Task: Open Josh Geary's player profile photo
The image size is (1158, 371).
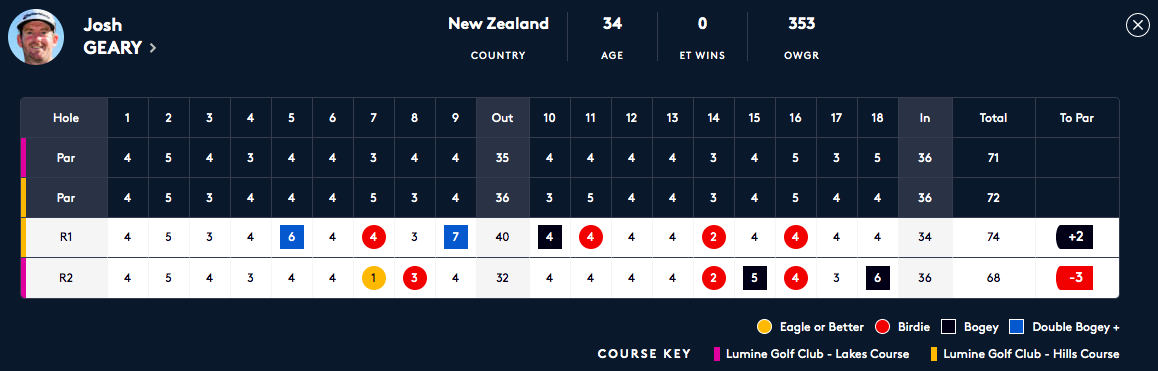Action: click(35, 36)
